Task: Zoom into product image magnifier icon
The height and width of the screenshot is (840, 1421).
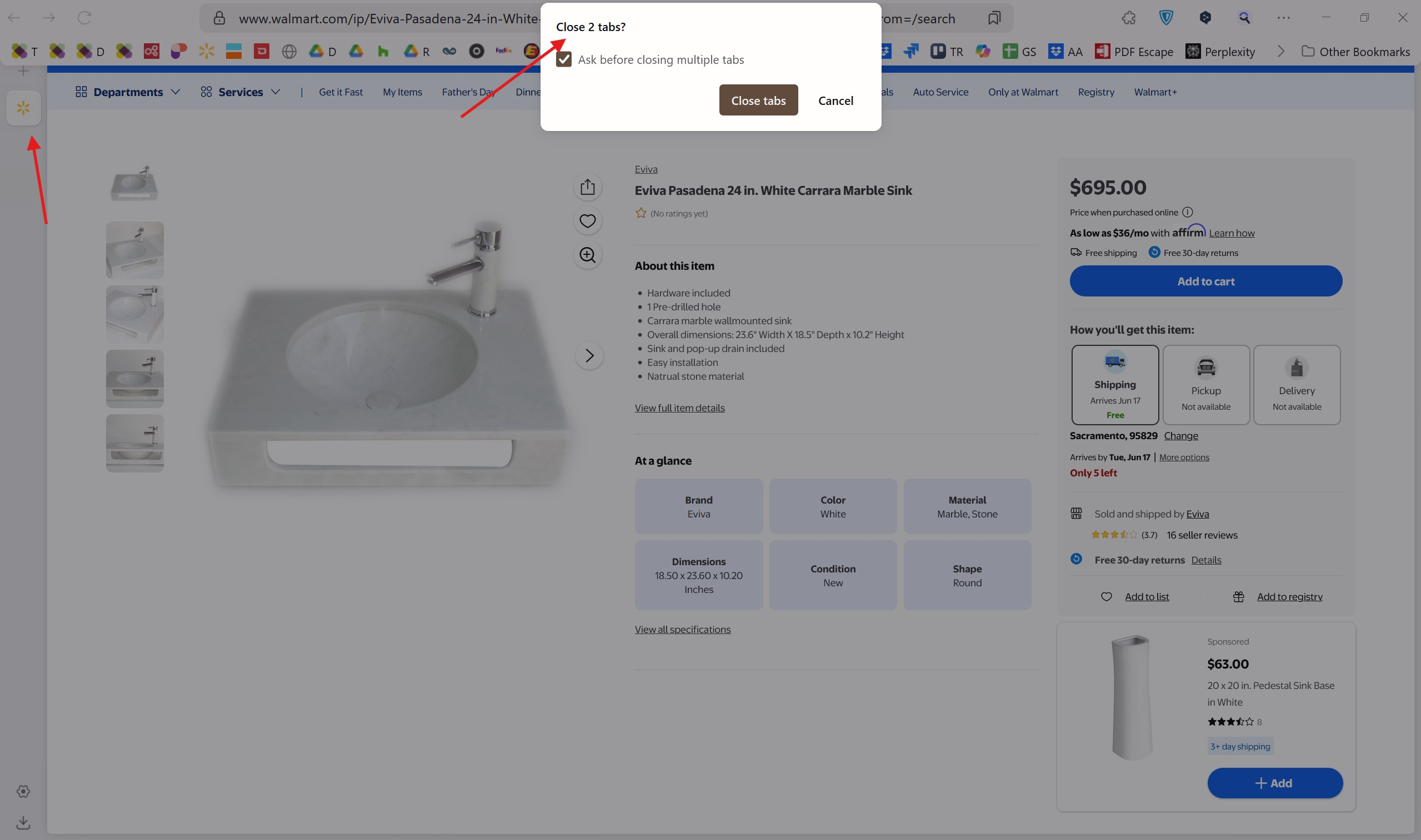Action: (x=587, y=255)
